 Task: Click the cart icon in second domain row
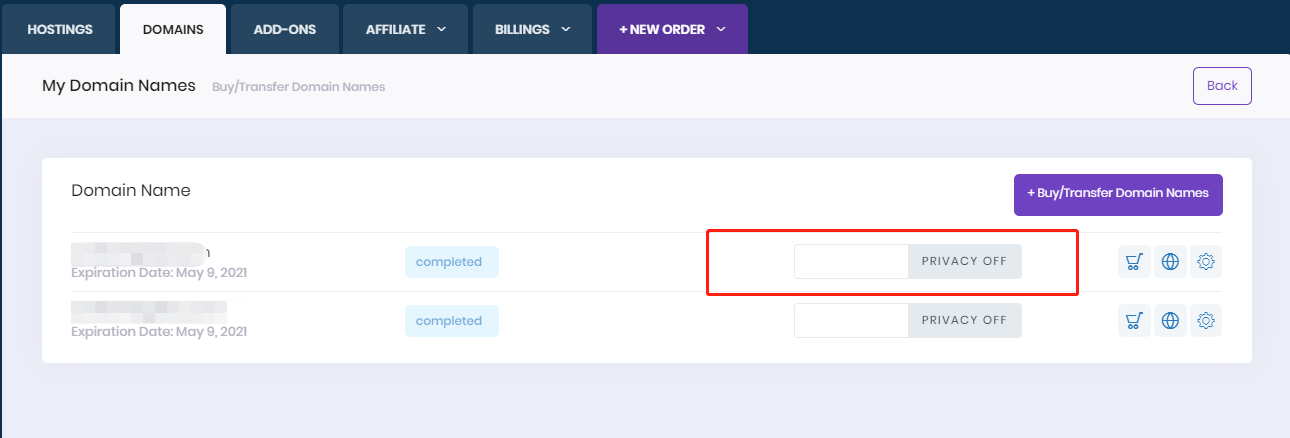click(x=1134, y=321)
